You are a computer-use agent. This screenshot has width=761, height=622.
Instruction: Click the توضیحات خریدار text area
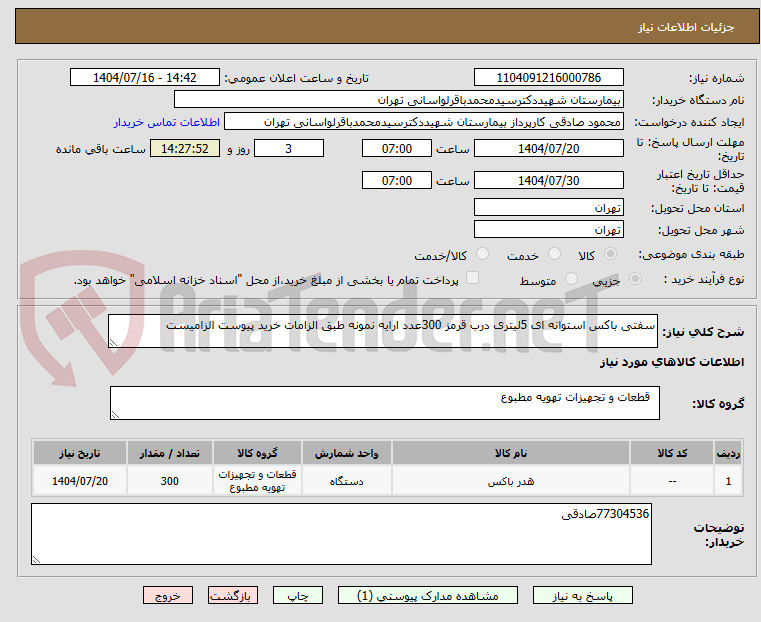(x=341, y=534)
